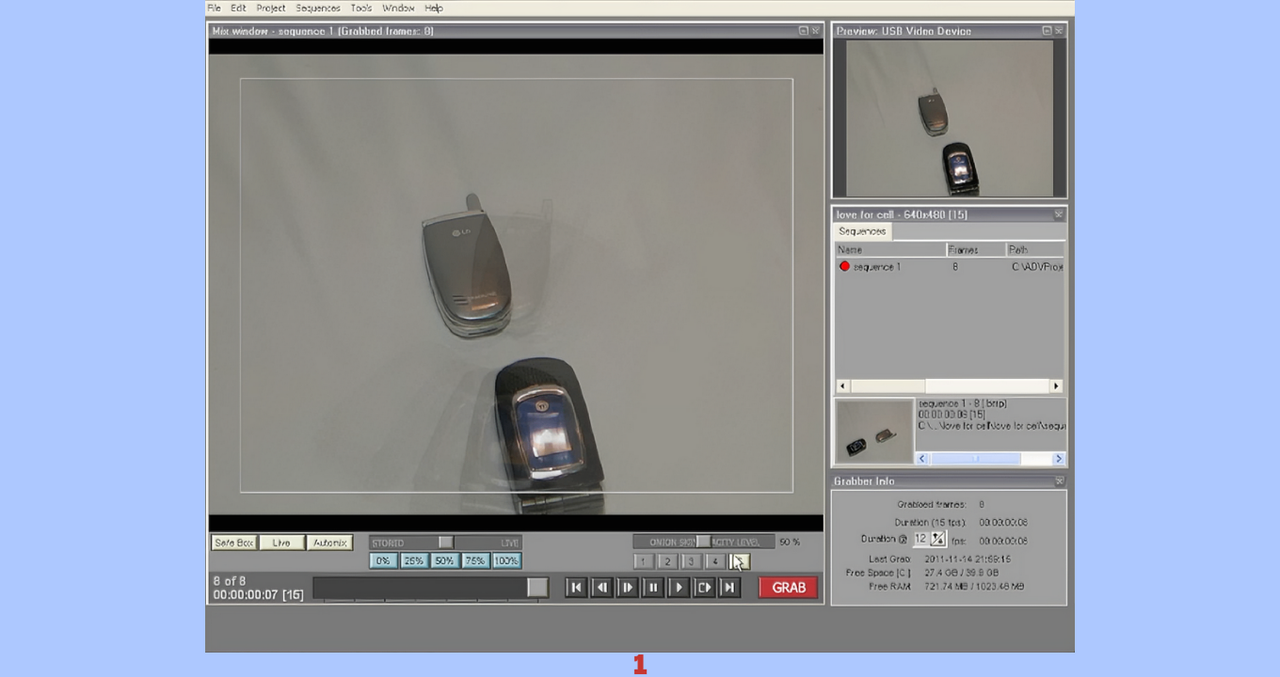
Task: Select onion skin level 2
Action: (668, 562)
